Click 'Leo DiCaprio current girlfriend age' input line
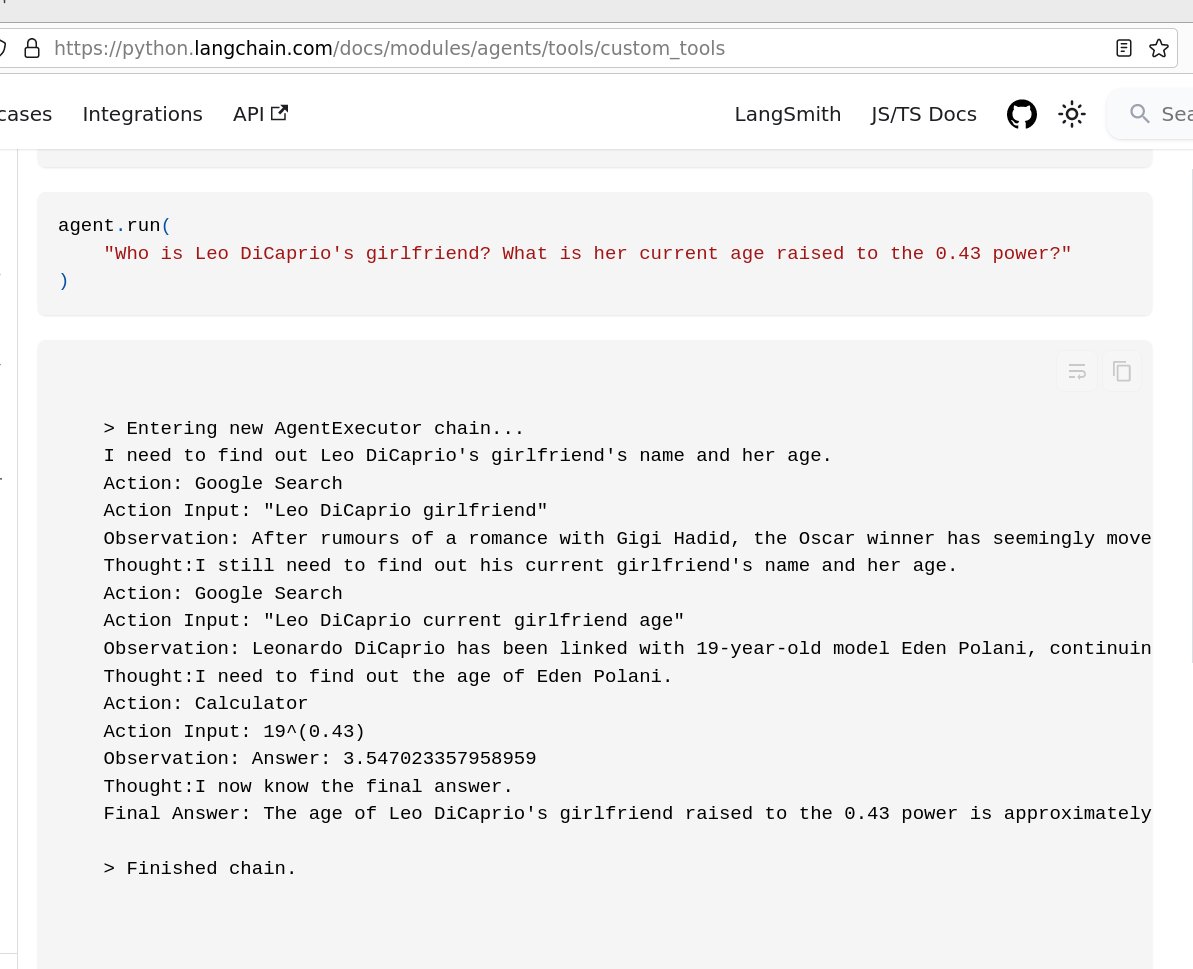 [x=393, y=621]
